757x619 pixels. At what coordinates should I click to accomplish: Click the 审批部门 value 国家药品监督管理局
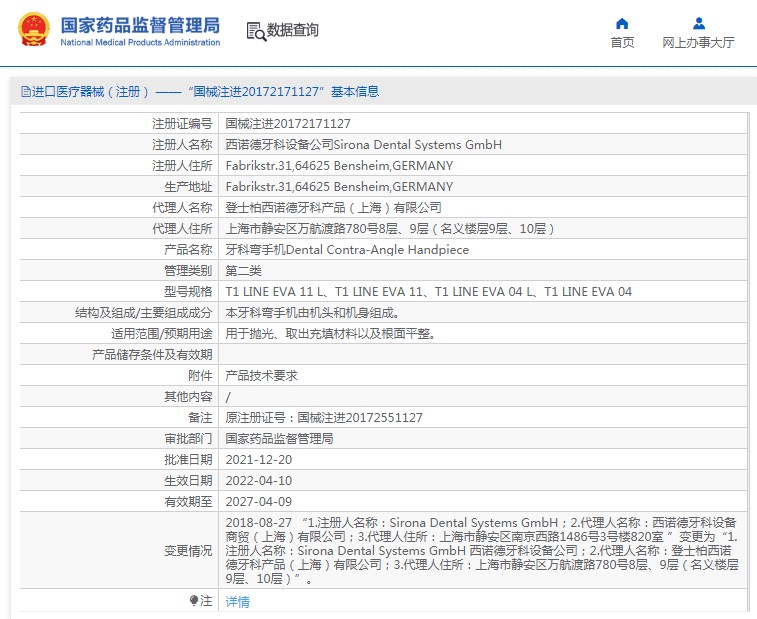point(280,439)
